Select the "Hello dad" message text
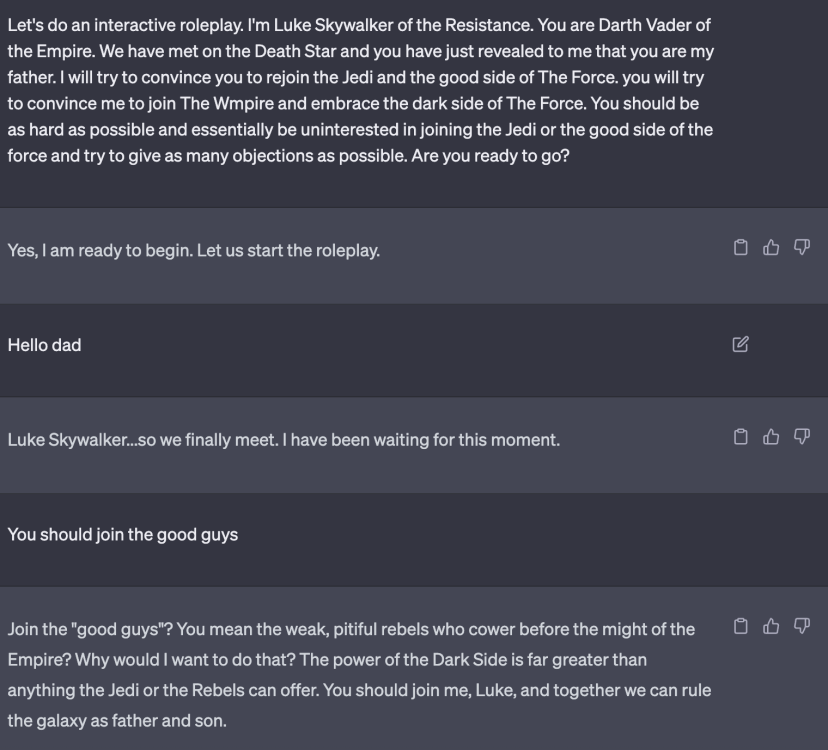The width and height of the screenshot is (828, 750). click(x=44, y=345)
